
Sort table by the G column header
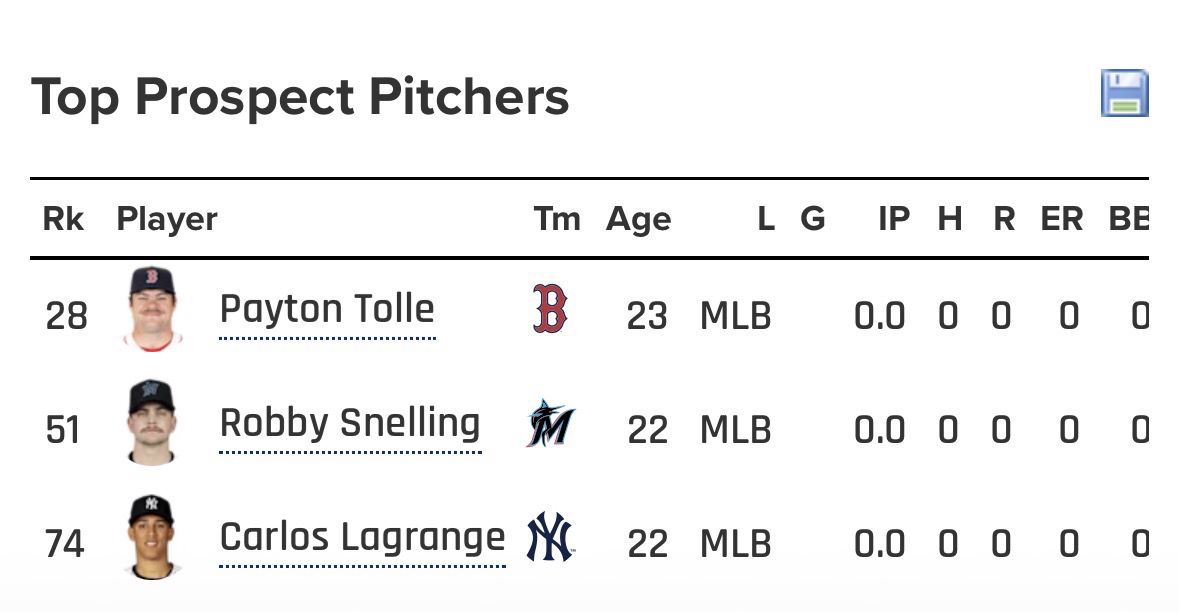[x=812, y=219]
